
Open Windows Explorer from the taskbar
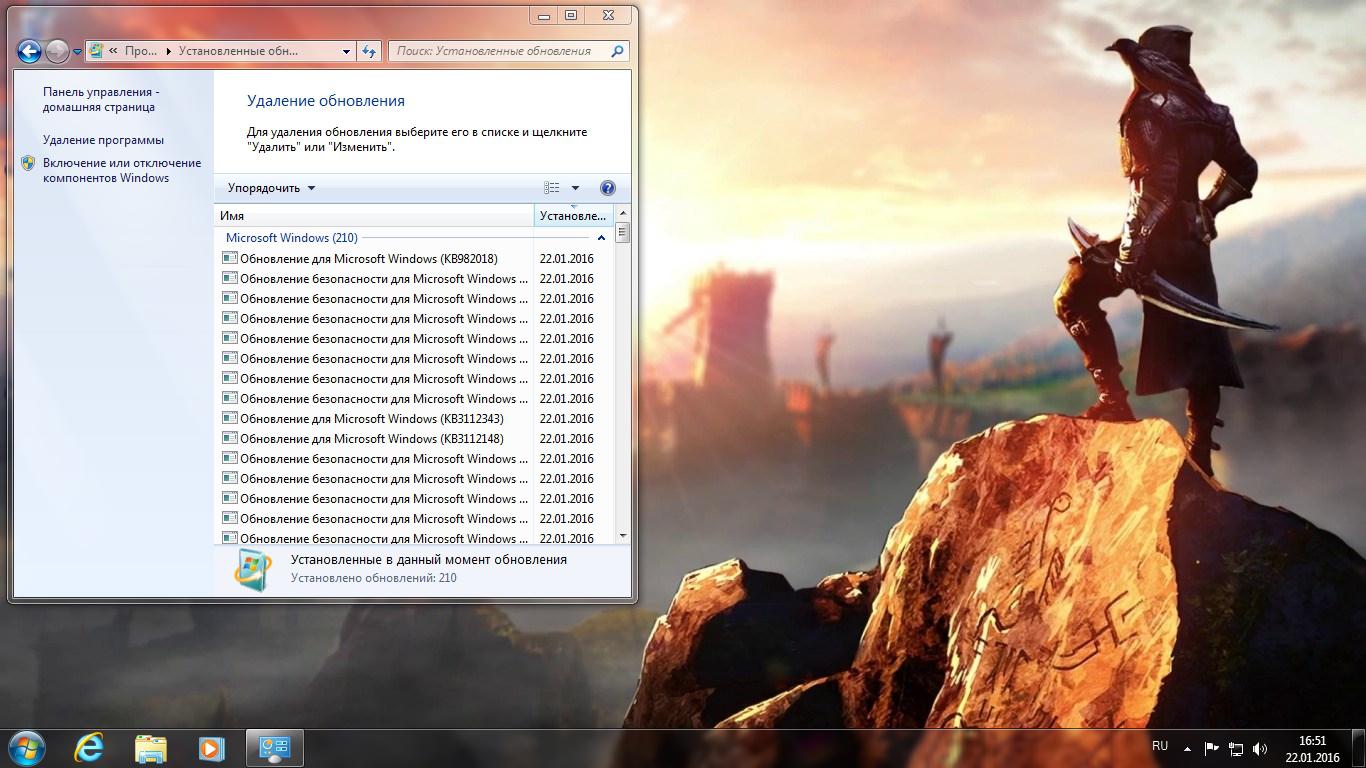click(150, 748)
